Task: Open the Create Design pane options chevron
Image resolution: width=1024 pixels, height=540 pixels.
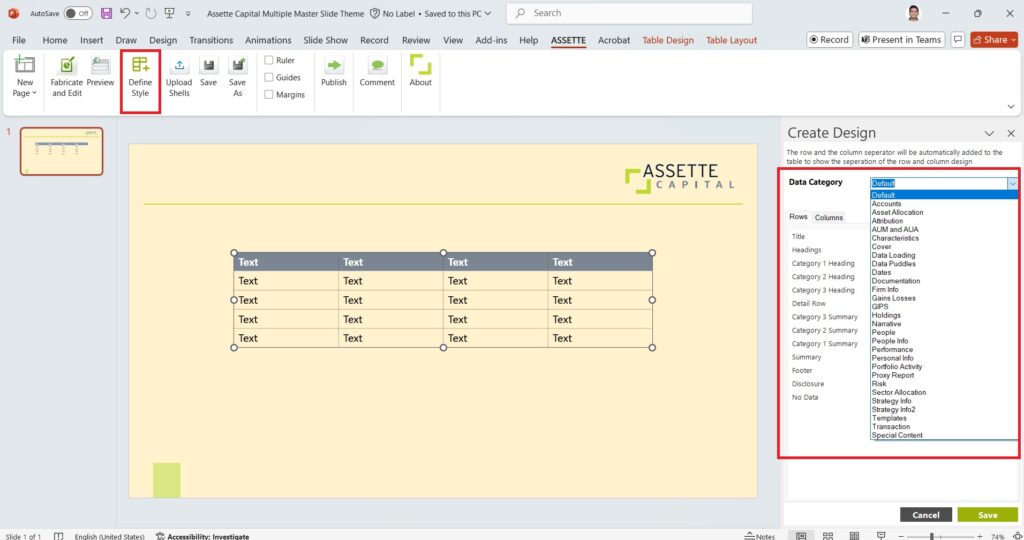Action: [989, 133]
